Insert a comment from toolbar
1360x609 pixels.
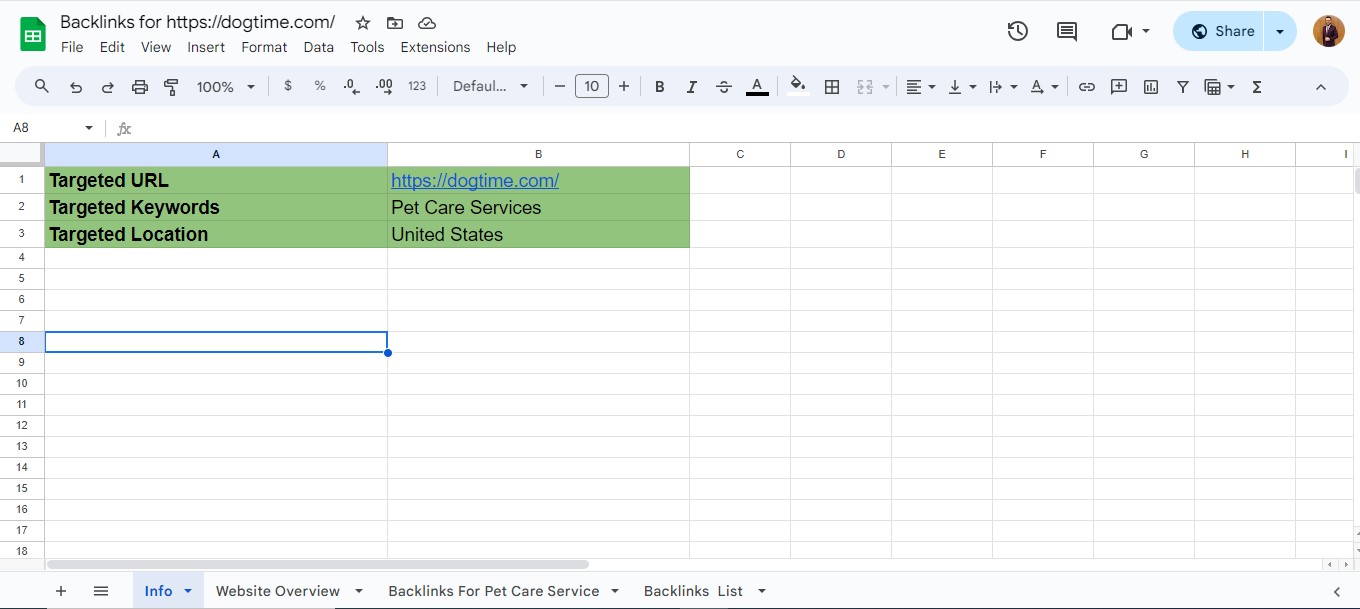pyautogui.click(x=1119, y=87)
